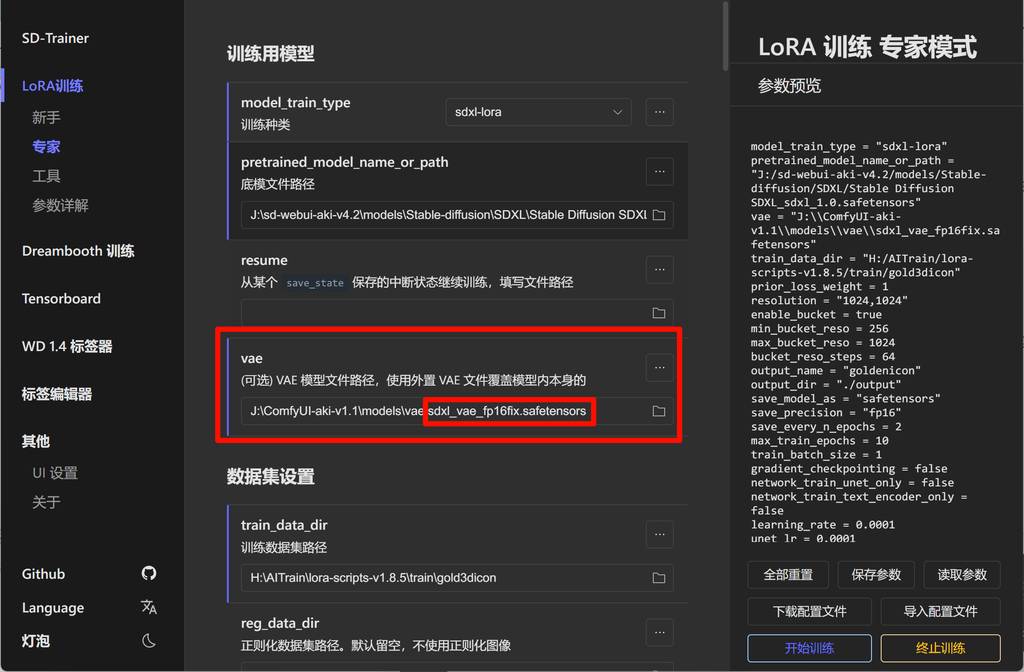
Task: Expand the model_train_type sdxl-lora dropdown
Action: click(538, 112)
